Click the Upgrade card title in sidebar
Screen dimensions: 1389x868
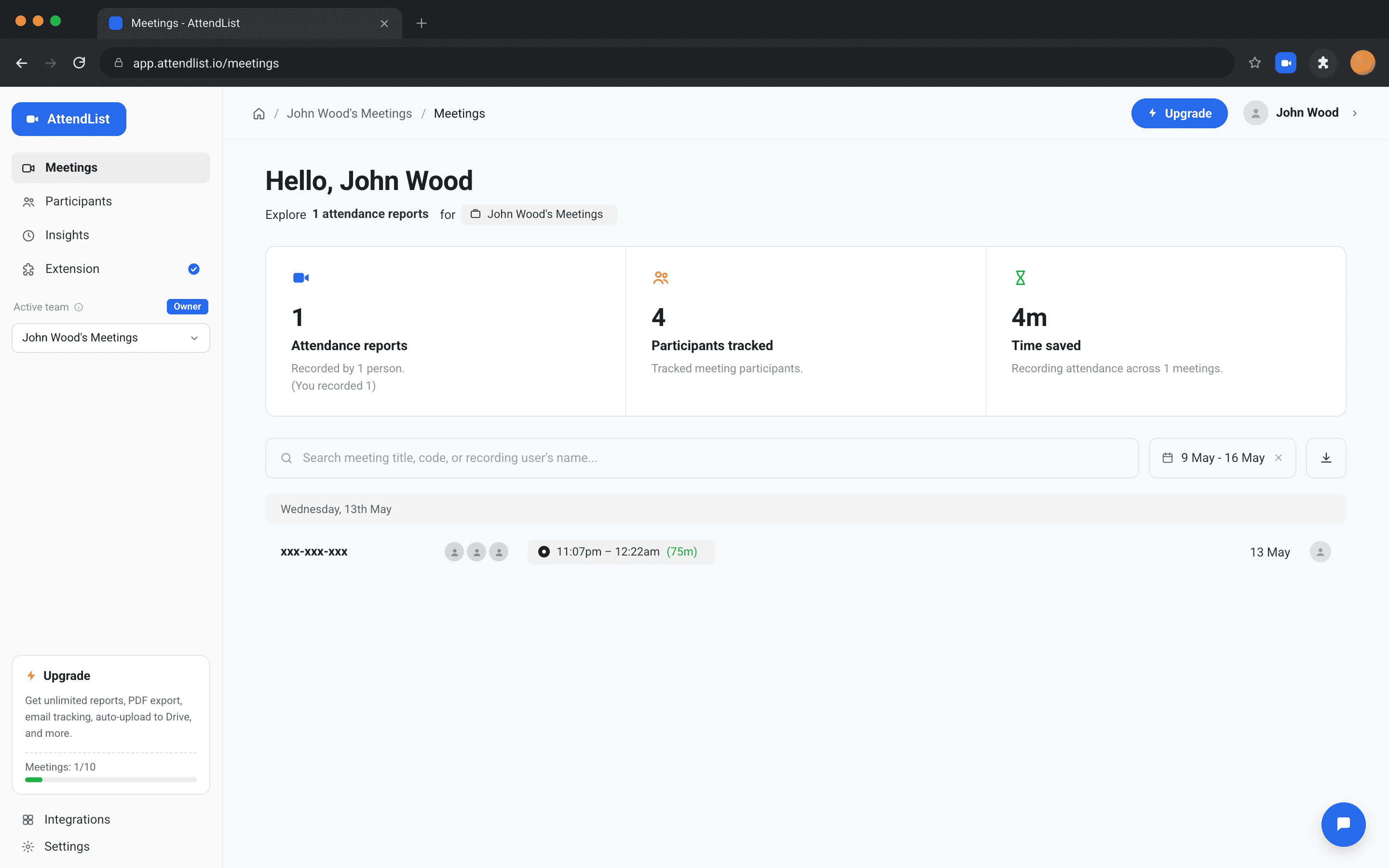67,676
